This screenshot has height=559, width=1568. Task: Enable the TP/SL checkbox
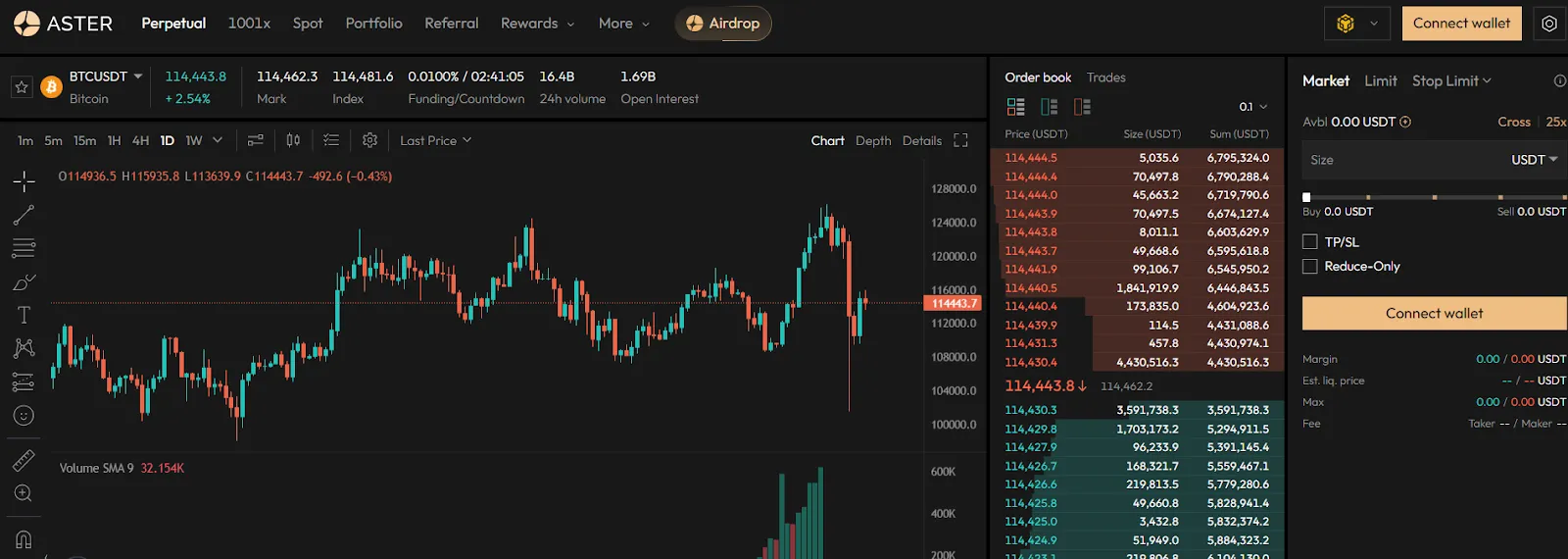click(x=1309, y=241)
